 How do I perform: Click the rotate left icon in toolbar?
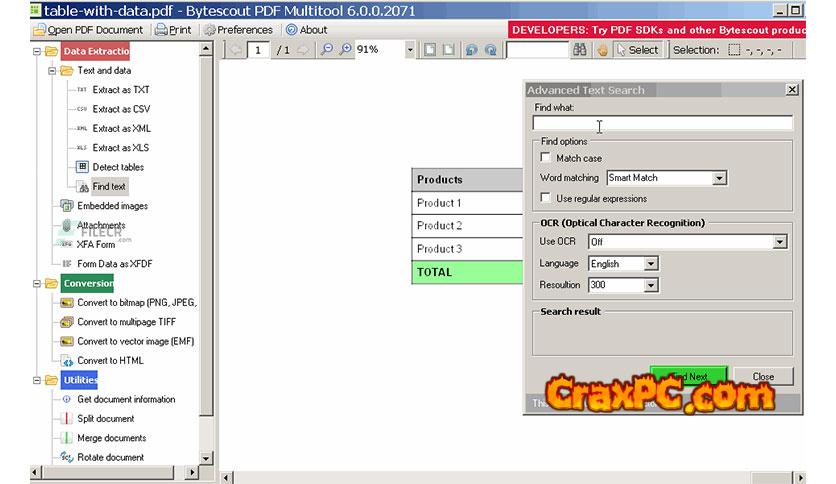click(471, 50)
